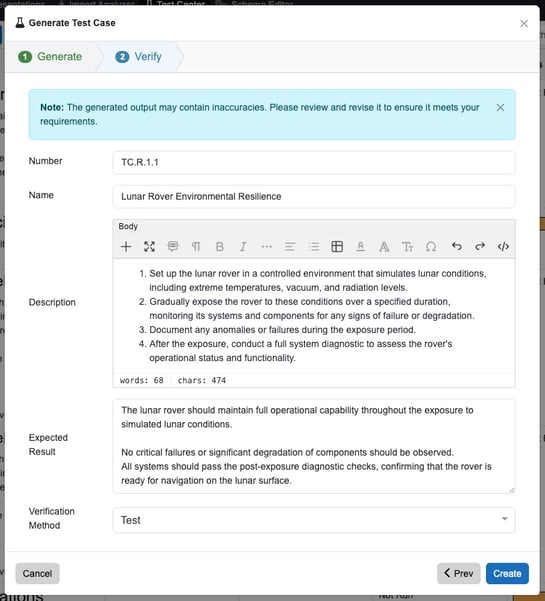Click the 'Body' label above editor toolbar

coord(128,226)
